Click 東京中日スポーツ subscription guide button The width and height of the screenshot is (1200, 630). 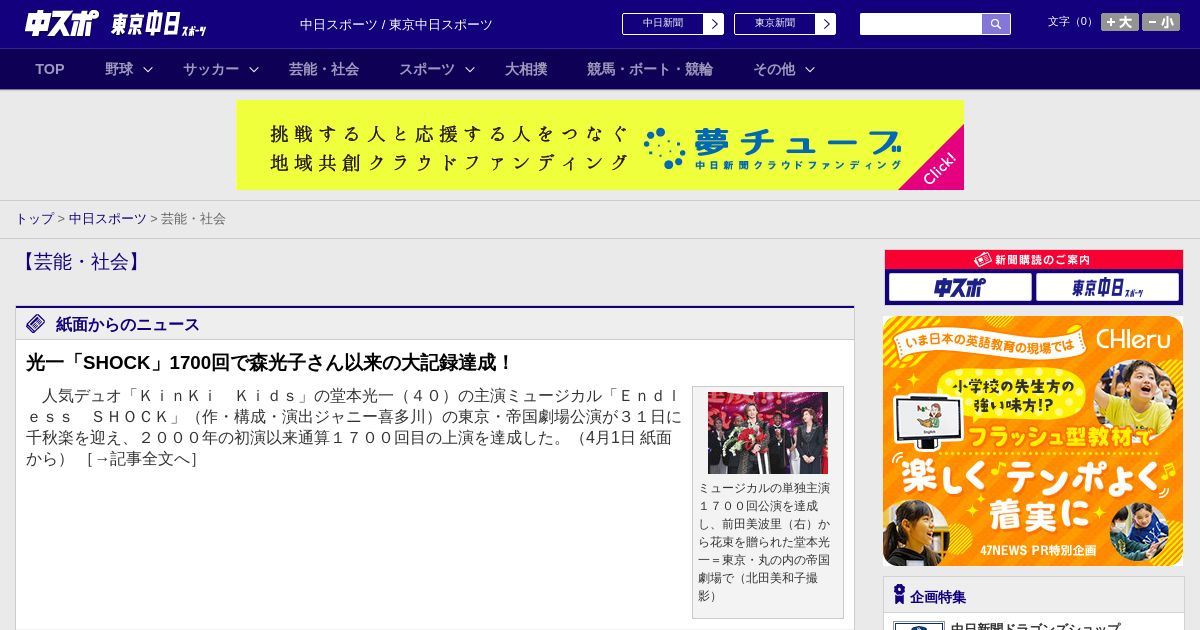point(1107,288)
